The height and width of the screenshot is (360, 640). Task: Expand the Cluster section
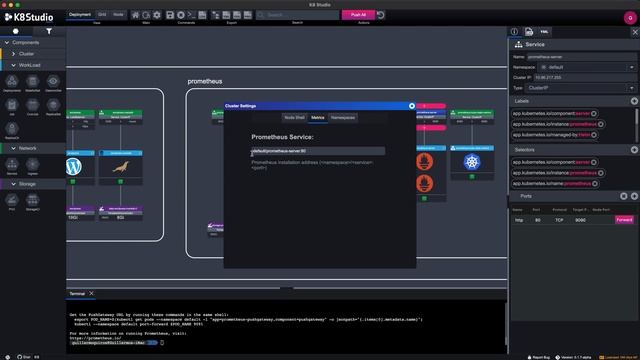[x=13, y=54]
